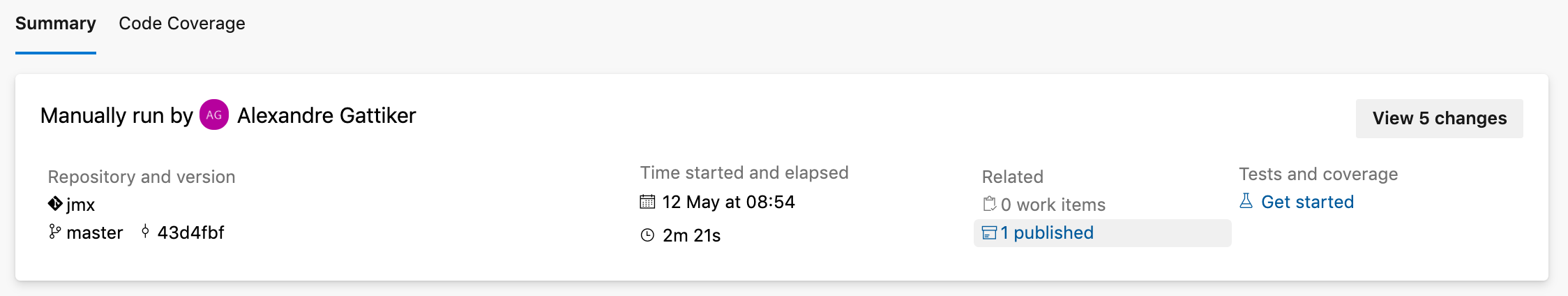Click the Get started tests link
This screenshot has width=1568, height=296.
[1307, 202]
